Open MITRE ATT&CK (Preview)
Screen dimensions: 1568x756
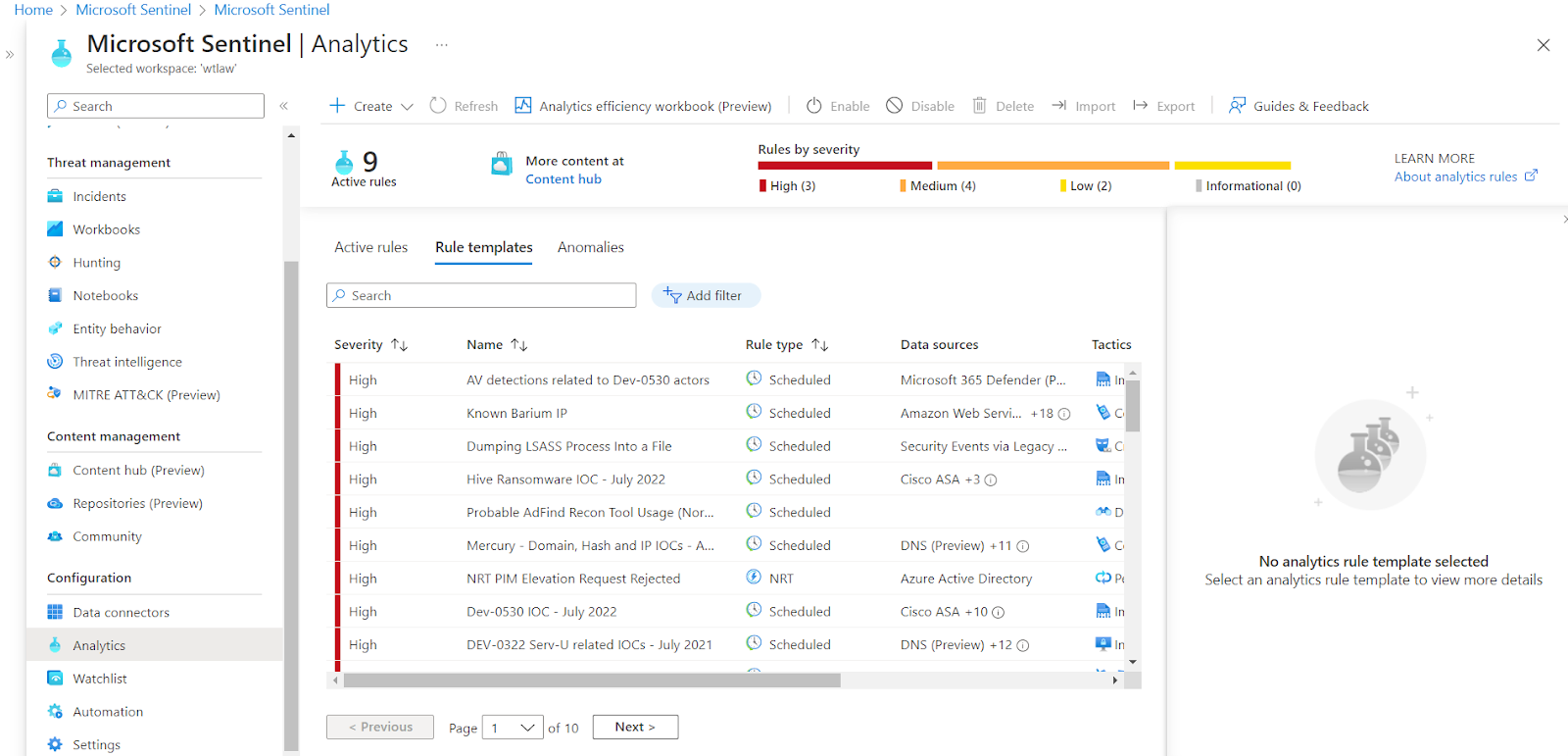click(146, 395)
